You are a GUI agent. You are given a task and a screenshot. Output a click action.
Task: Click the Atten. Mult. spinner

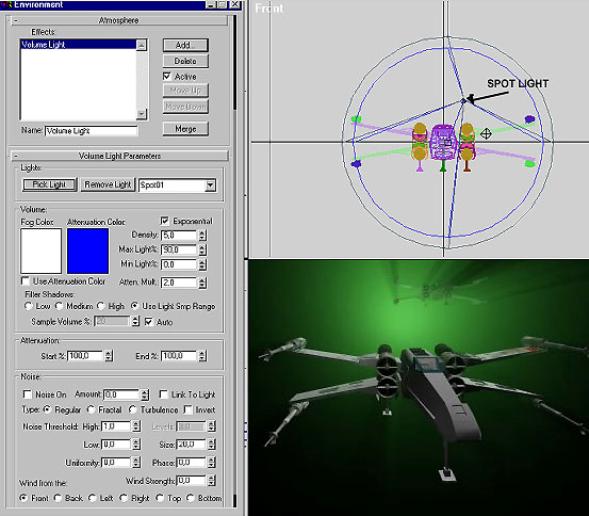click(202, 282)
